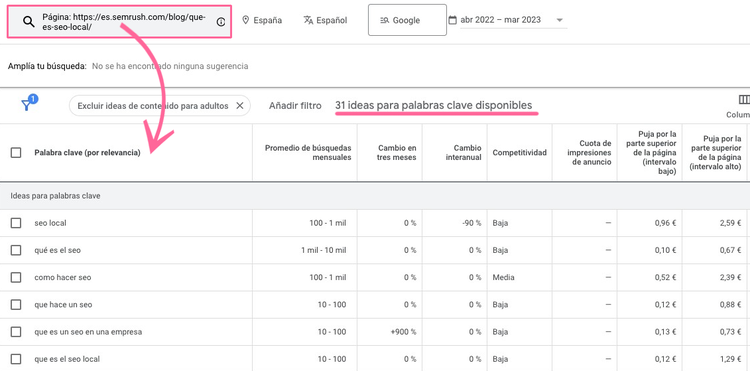Image resolution: width=750 pixels, height=371 pixels.
Task: Click the '2,59 €' high bid cell
Action: [x=730, y=223]
